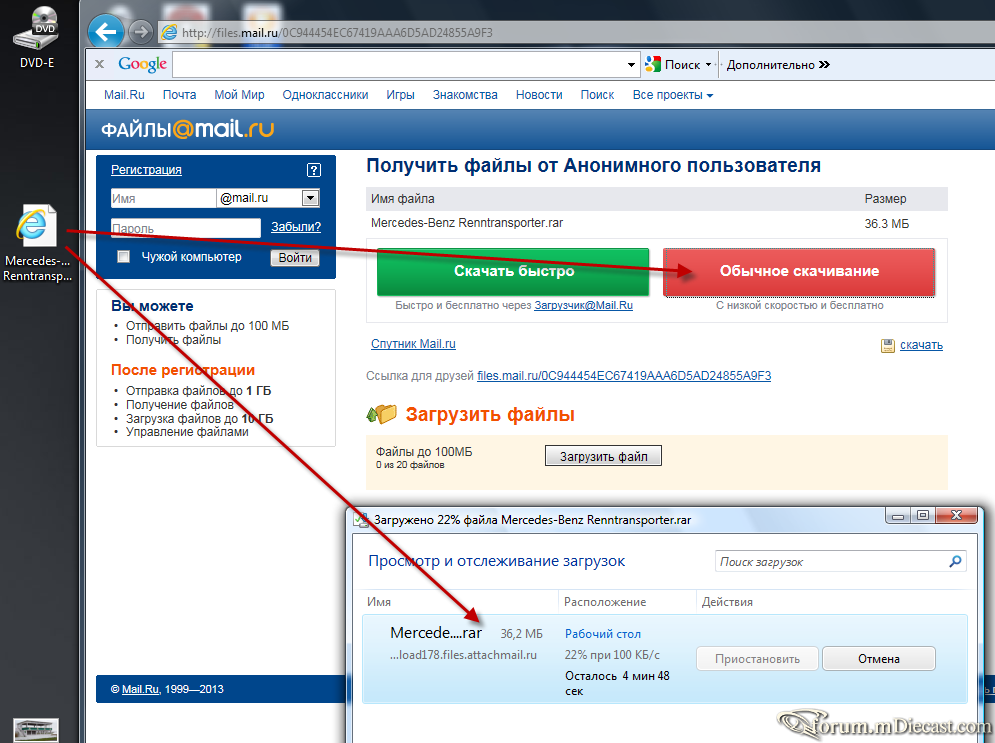Expand the Все проекты dropdown menu

[673, 95]
